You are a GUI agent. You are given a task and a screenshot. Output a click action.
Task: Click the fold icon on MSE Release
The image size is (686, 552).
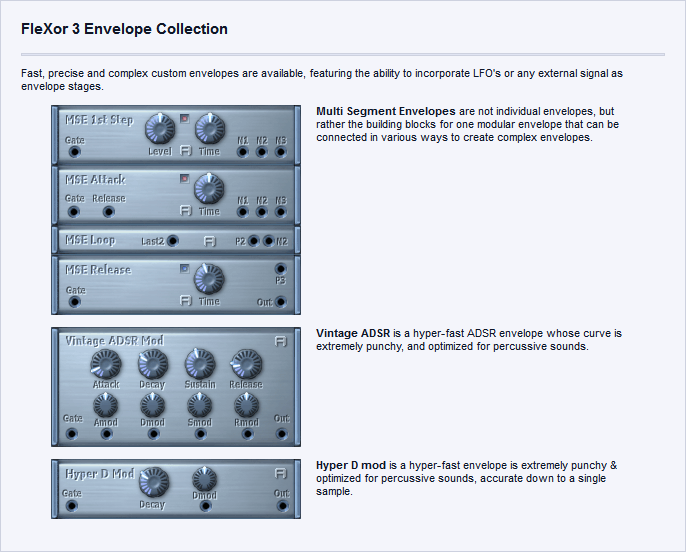(x=186, y=300)
